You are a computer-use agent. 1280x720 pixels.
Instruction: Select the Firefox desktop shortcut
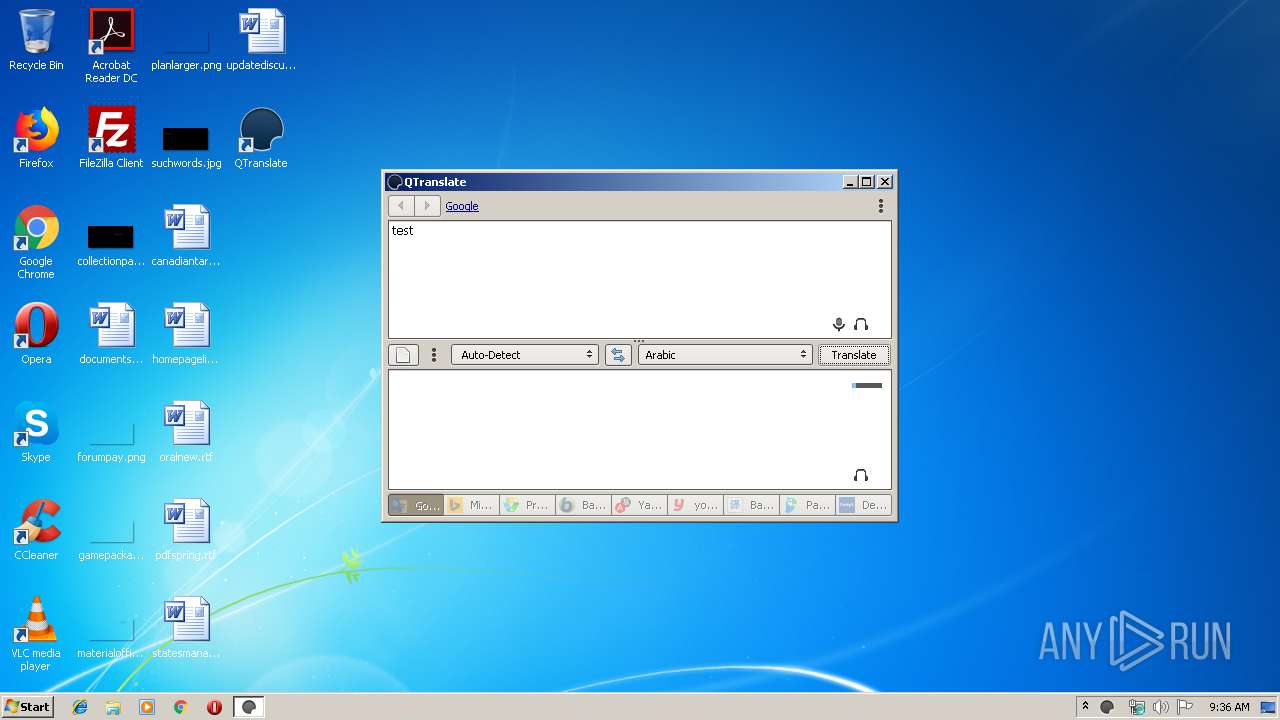click(36, 138)
